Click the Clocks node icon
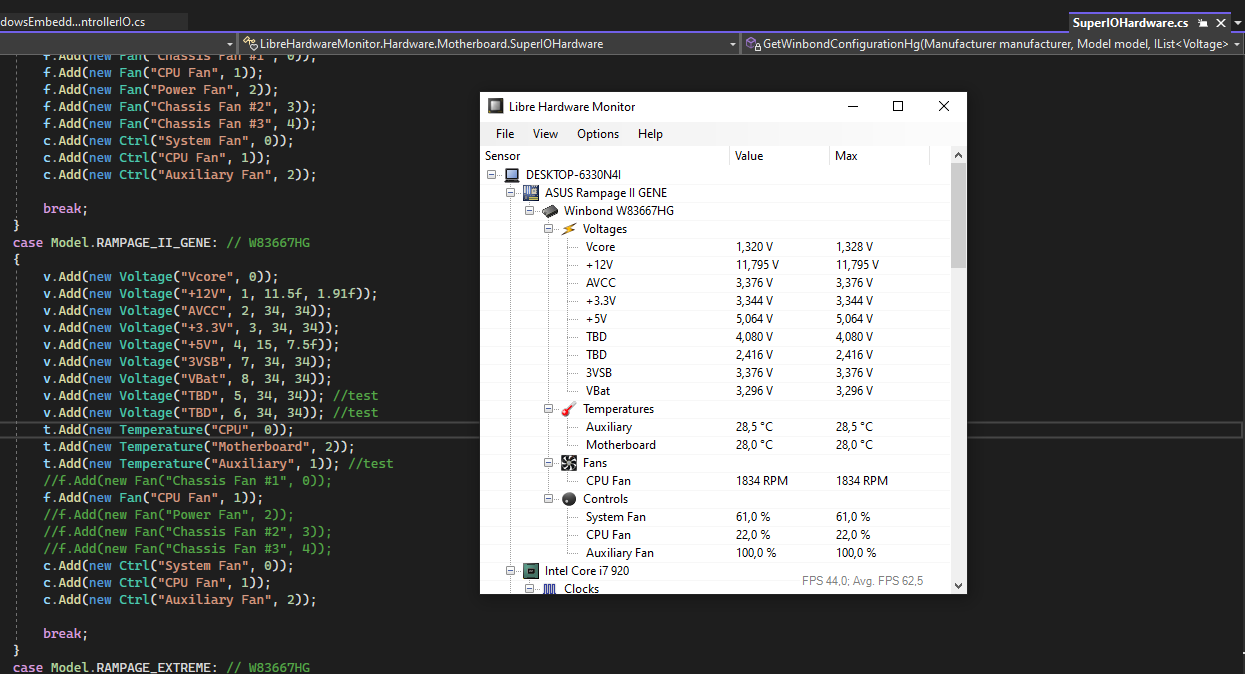1245x674 pixels. point(550,589)
